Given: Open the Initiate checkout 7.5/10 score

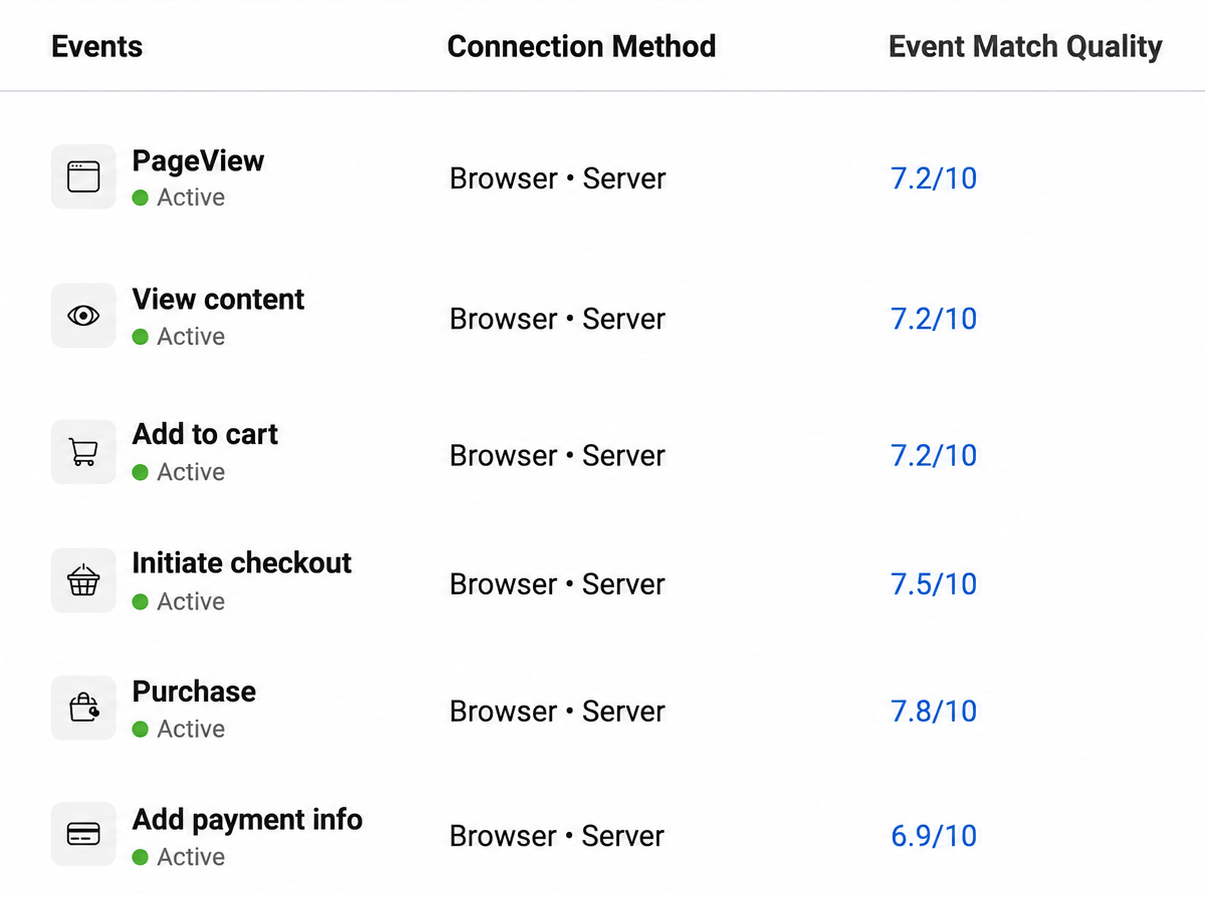Looking at the screenshot, I should click(x=933, y=584).
